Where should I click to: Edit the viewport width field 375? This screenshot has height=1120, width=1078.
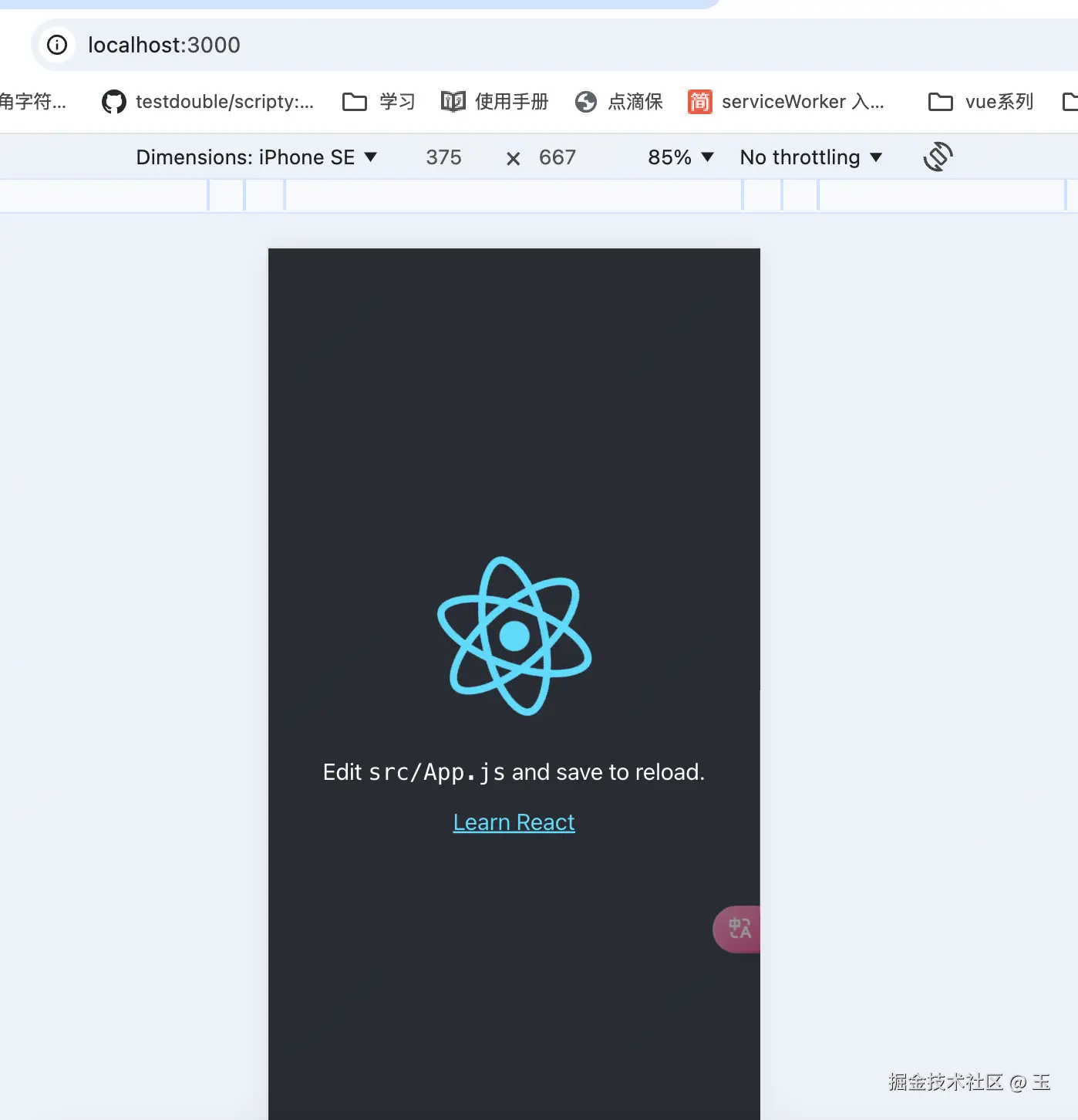click(x=444, y=157)
